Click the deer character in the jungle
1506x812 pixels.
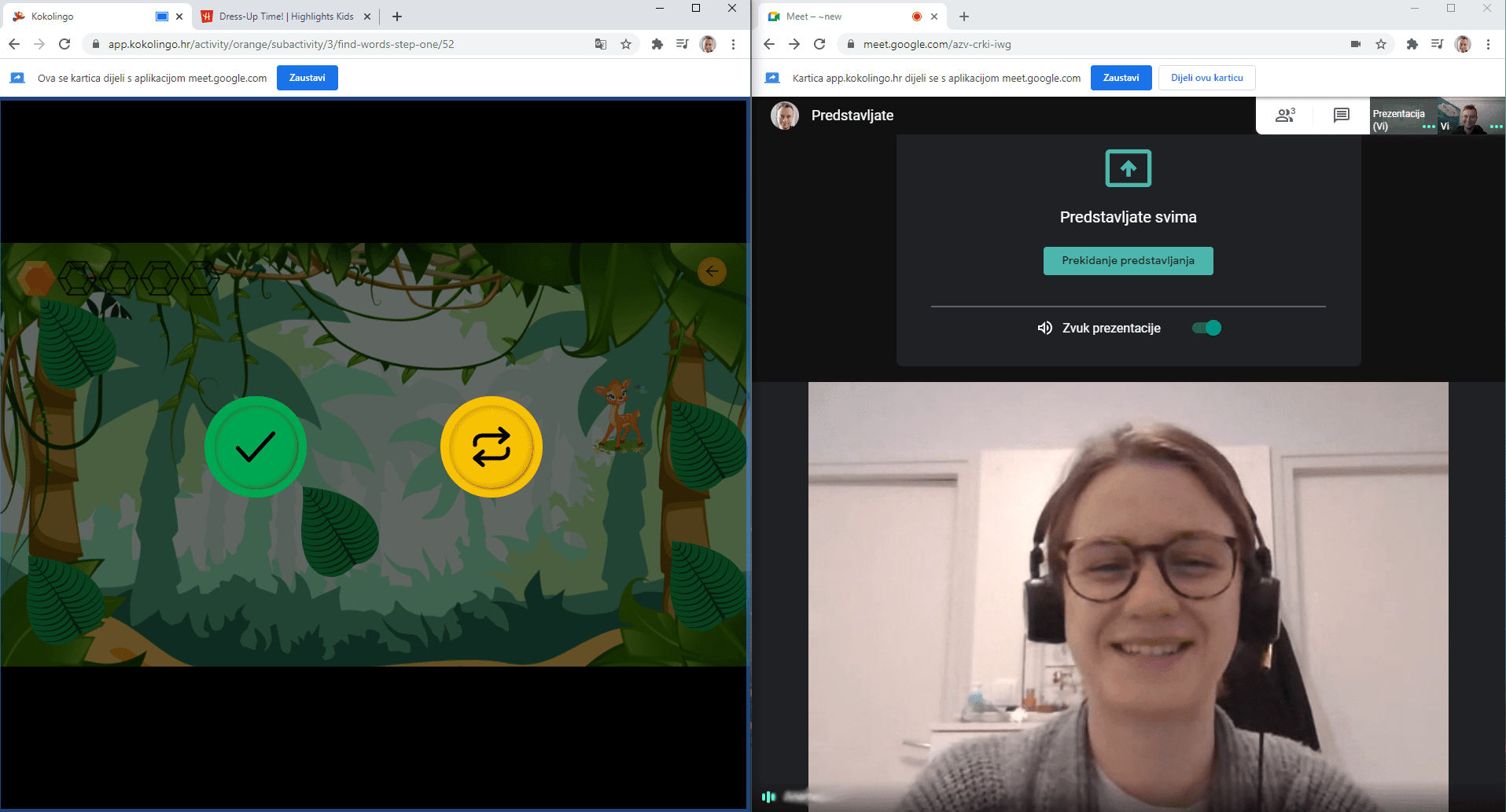620,415
